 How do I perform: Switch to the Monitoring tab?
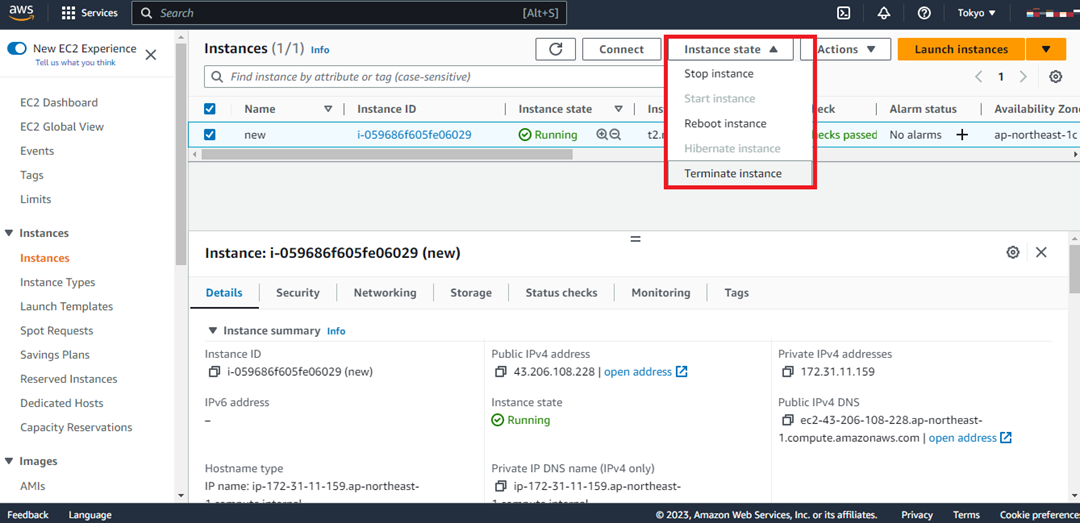[661, 293]
